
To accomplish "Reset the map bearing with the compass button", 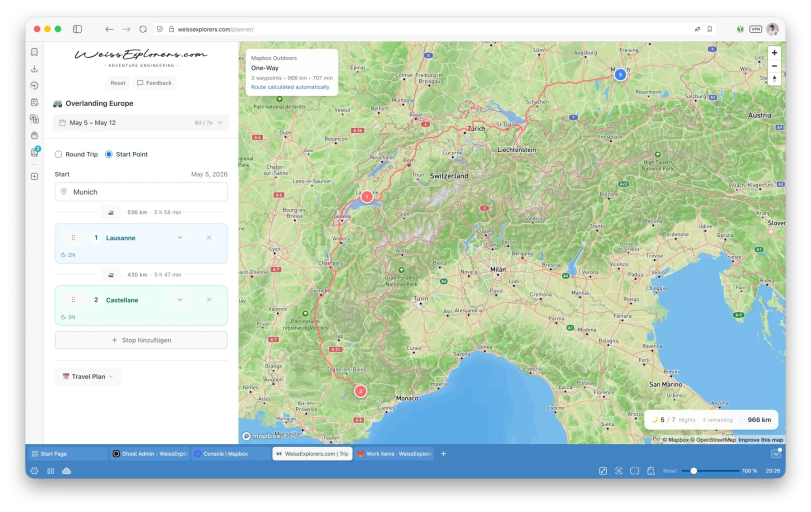I will [x=774, y=79].
